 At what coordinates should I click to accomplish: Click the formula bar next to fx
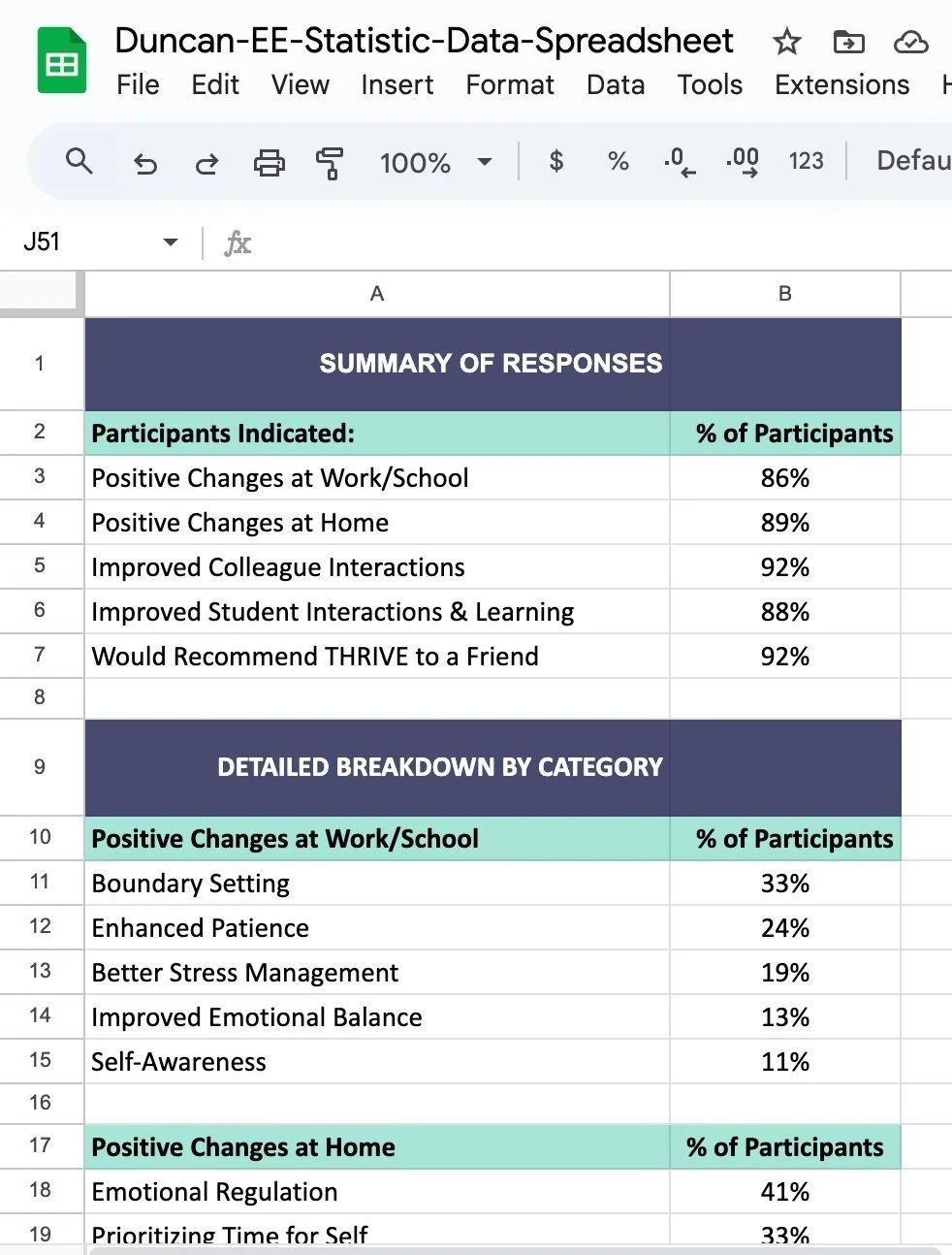coord(606,242)
